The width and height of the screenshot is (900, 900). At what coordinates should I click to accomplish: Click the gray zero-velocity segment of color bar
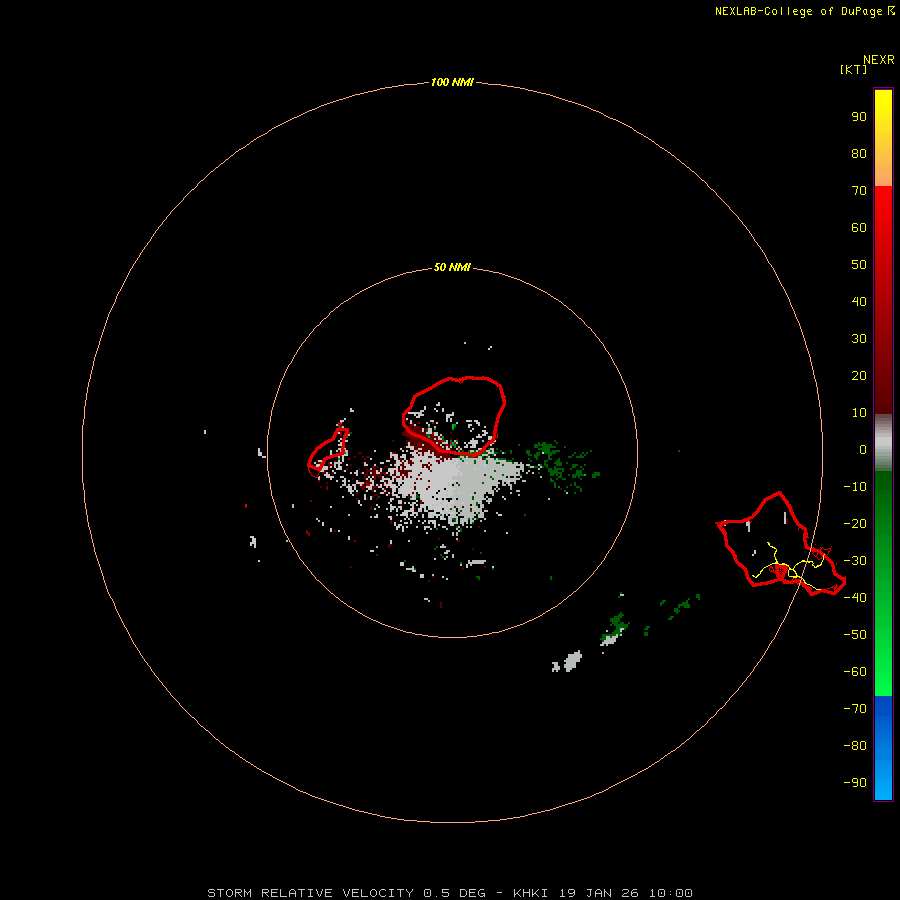coord(883,443)
